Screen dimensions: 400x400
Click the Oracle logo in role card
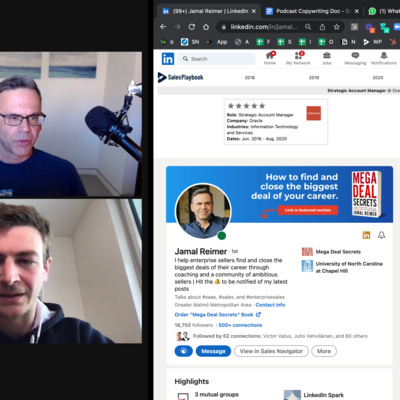314,113
